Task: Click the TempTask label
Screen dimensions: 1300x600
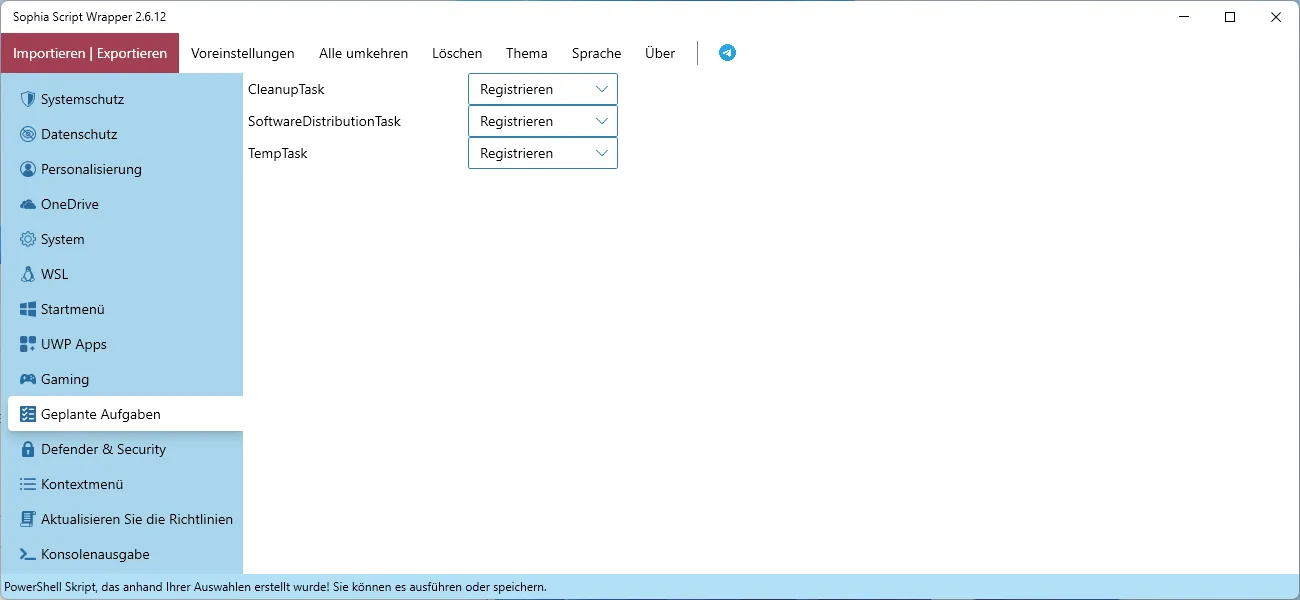Action: (278, 153)
